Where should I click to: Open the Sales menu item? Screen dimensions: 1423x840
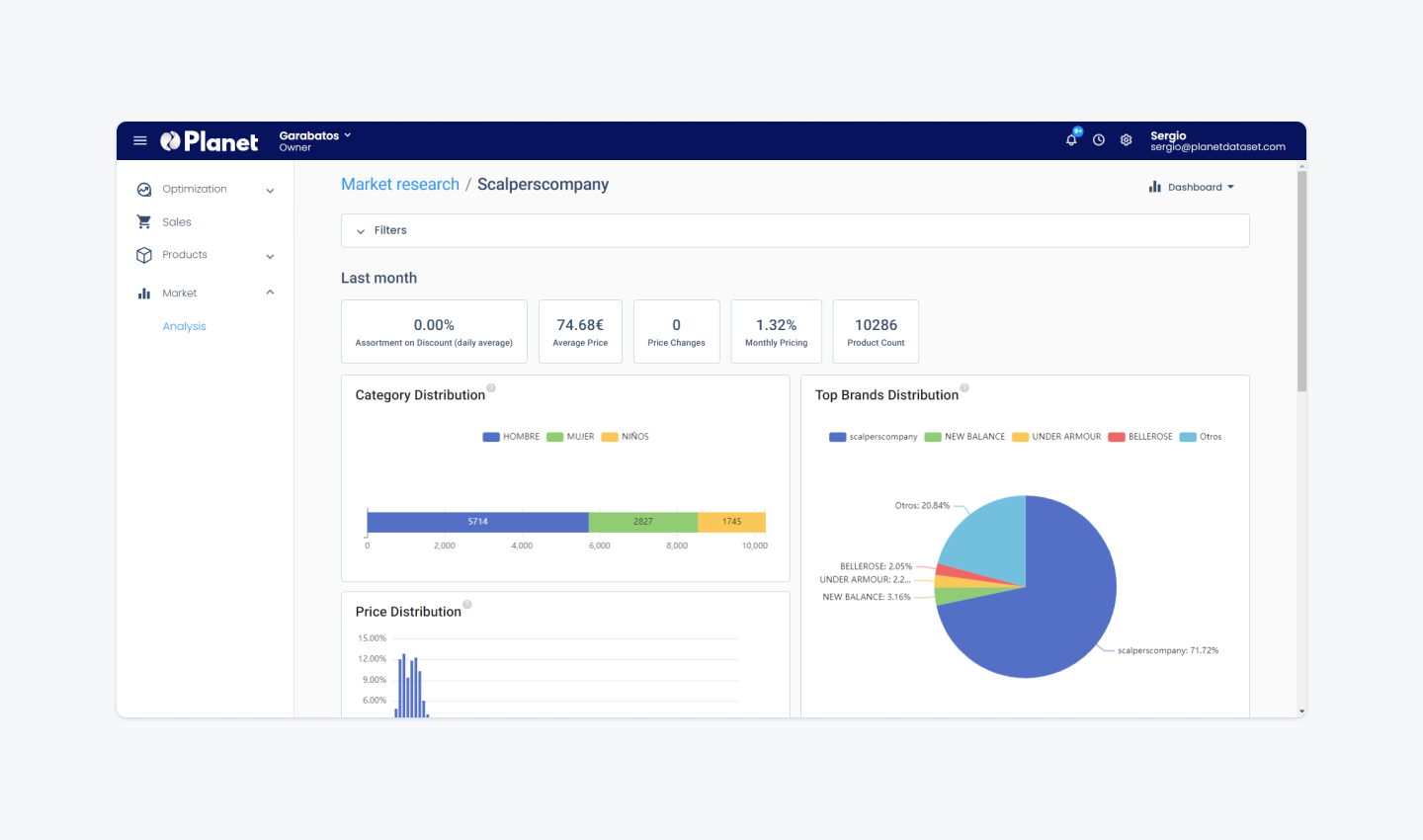point(177,222)
